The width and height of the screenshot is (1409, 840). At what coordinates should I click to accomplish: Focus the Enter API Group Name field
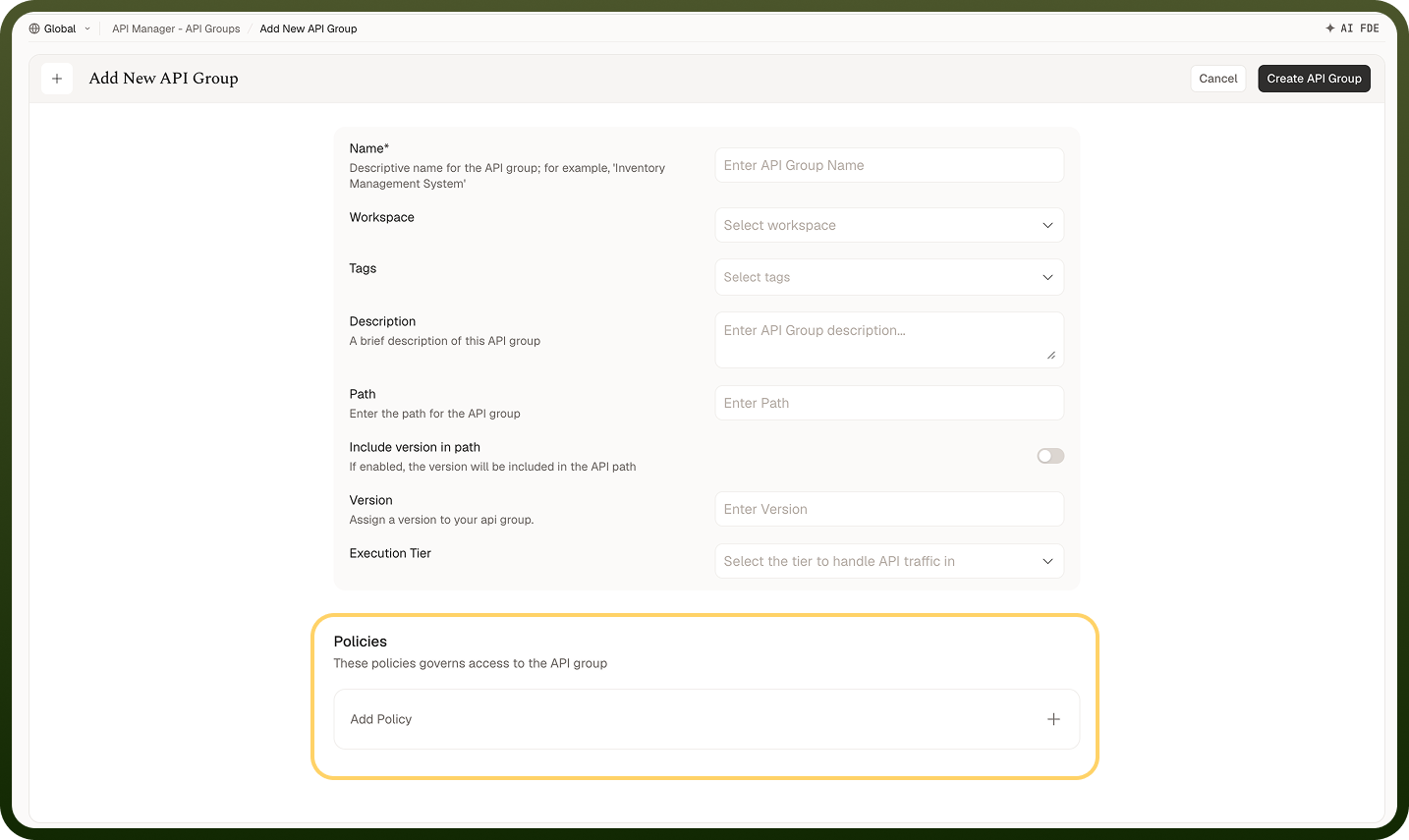[x=889, y=165]
